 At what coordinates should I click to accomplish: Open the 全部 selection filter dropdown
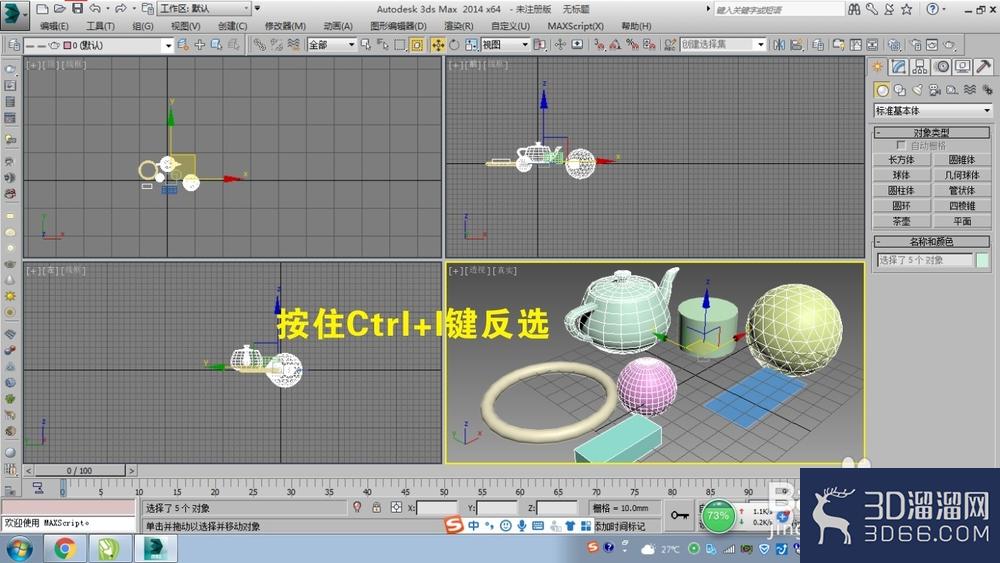331,45
